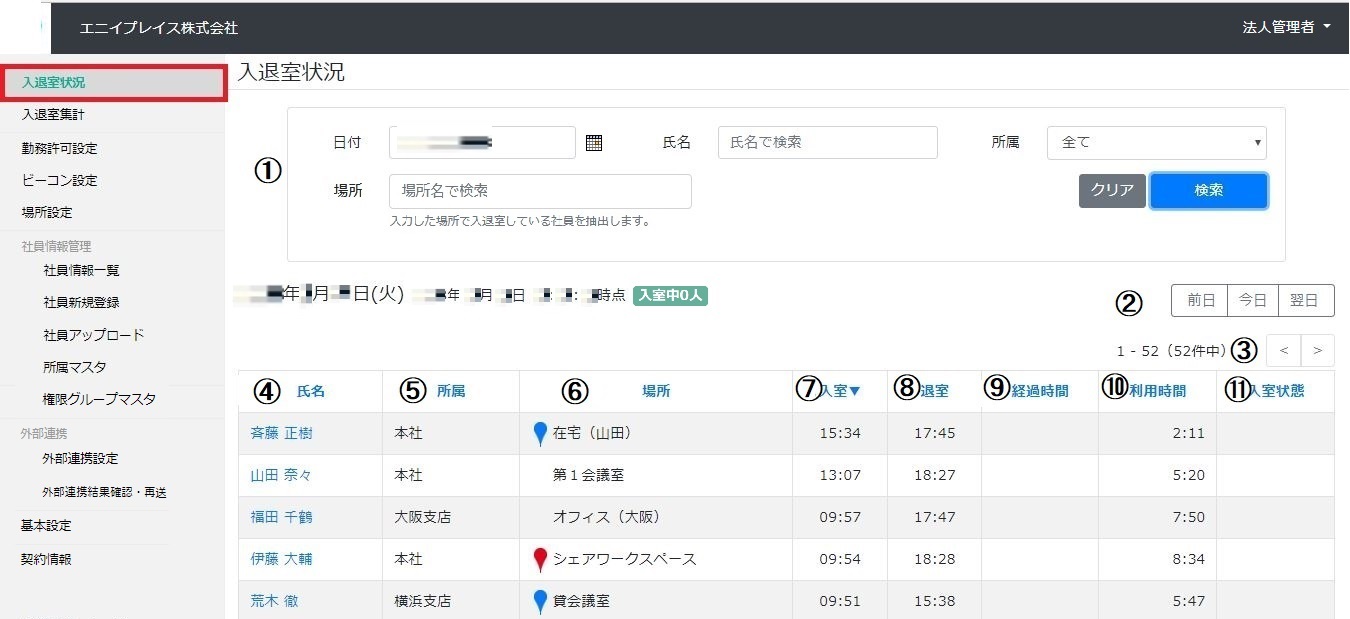Click the 18:27 exit time cell
Image resolution: width=1350 pixels, height=619 pixels.
[935, 476]
